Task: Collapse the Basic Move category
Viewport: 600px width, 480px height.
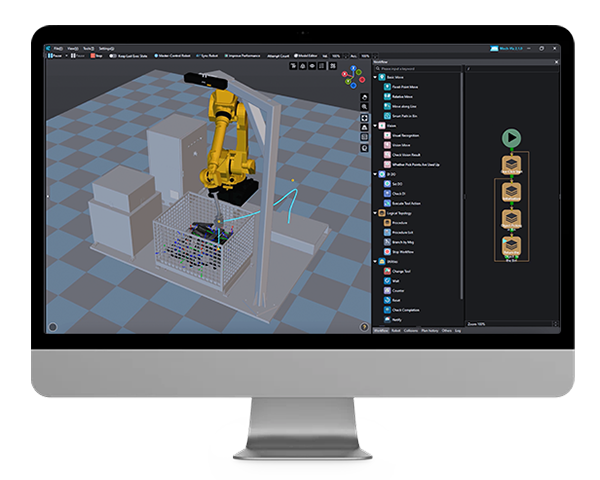Action: coord(376,78)
